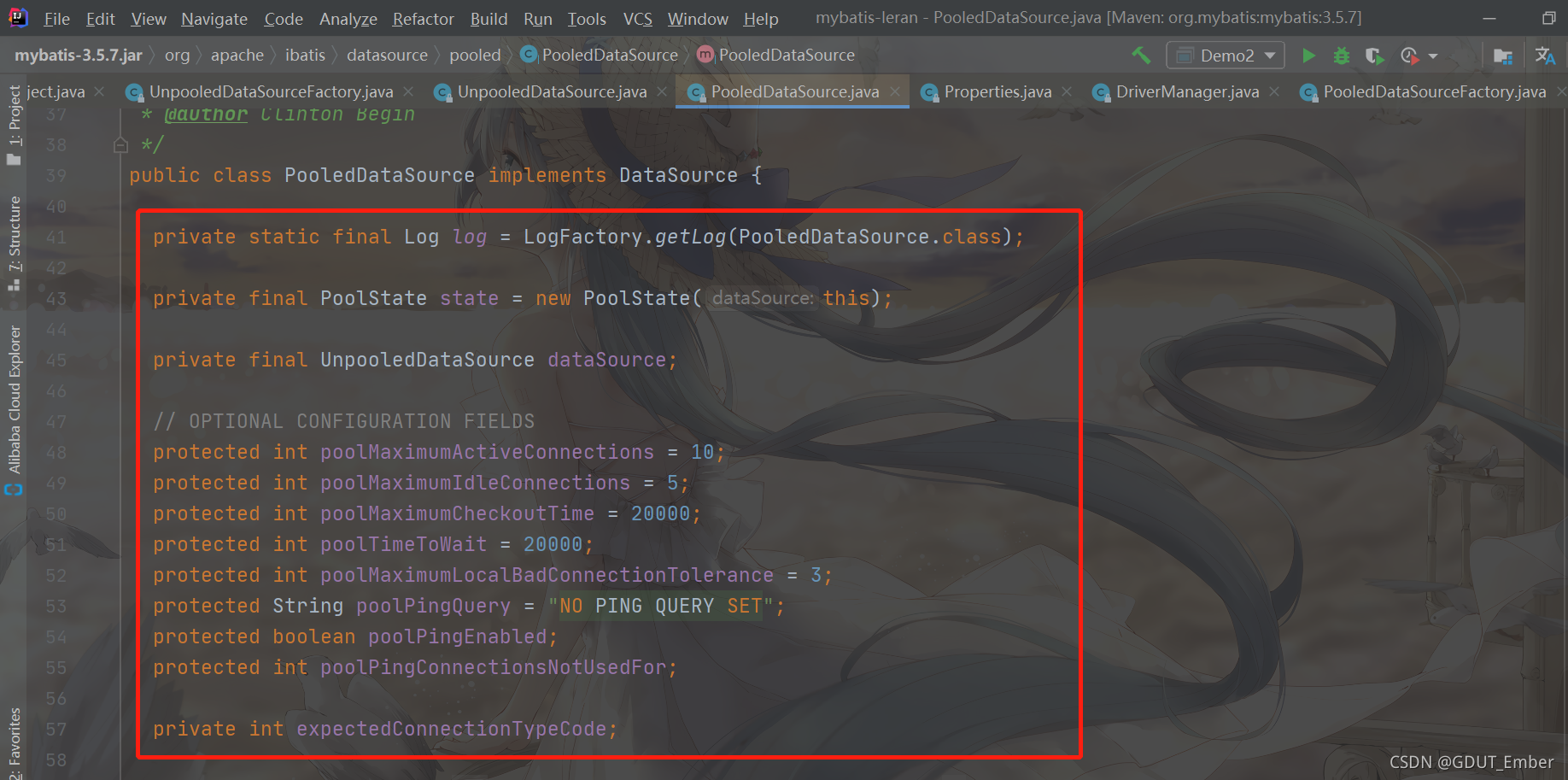
Task: Open the File menu
Action: point(57,19)
